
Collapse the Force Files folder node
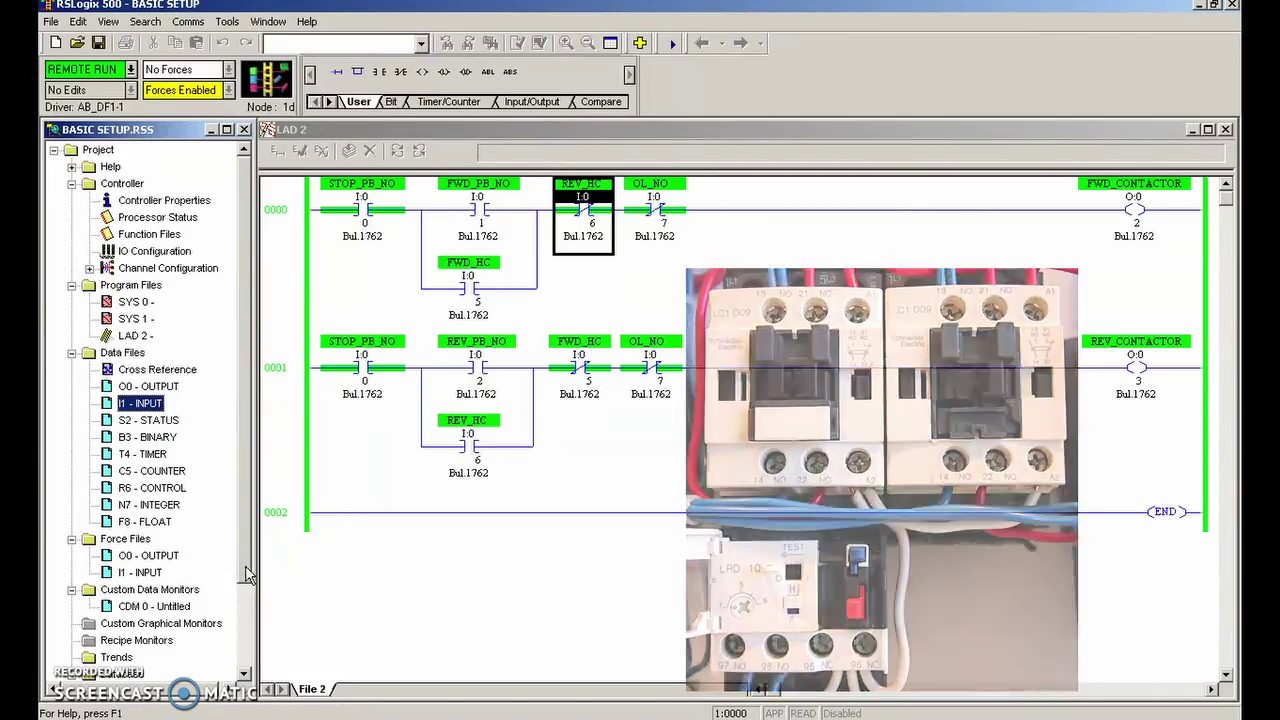click(x=72, y=539)
